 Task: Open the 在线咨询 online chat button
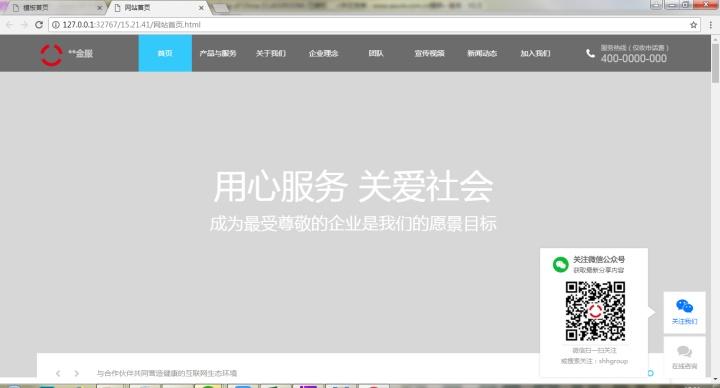(684, 357)
